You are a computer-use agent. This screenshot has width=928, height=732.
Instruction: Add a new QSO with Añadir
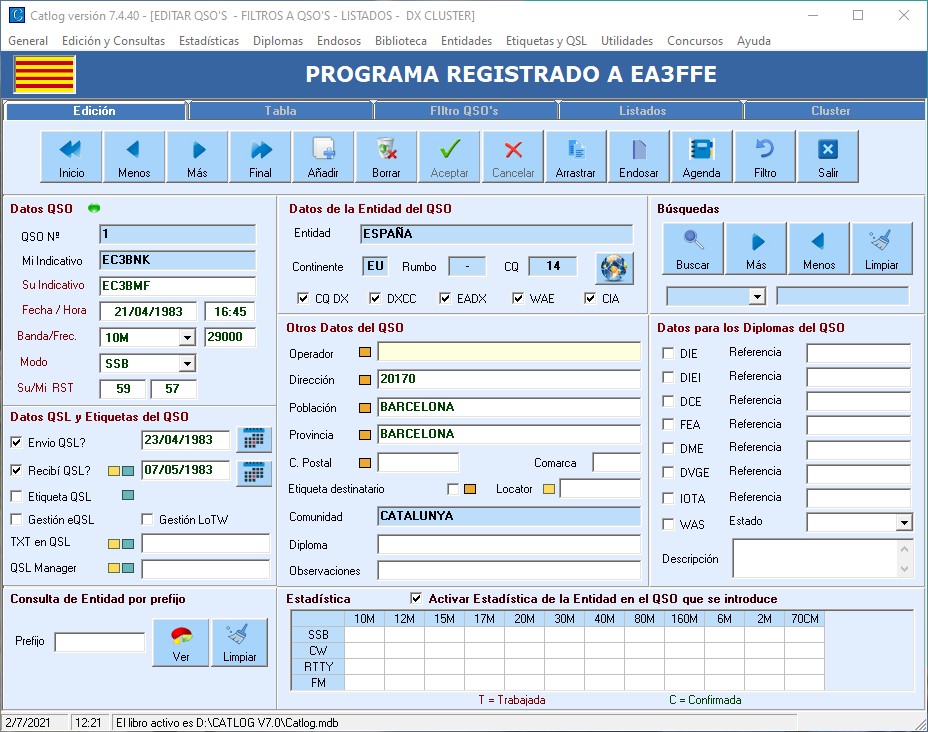click(323, 157)
